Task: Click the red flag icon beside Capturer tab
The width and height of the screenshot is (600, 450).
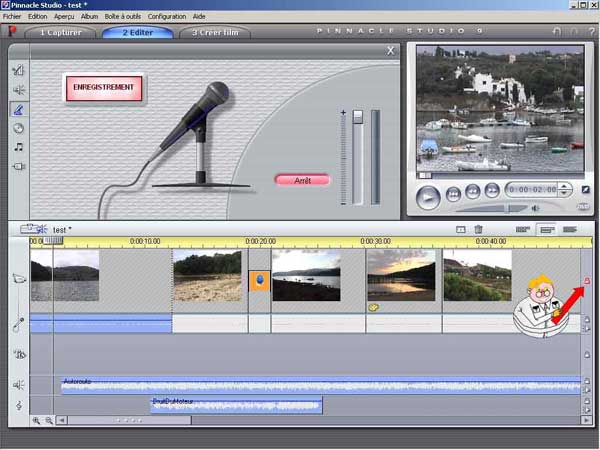Action: tap(12, 31)
